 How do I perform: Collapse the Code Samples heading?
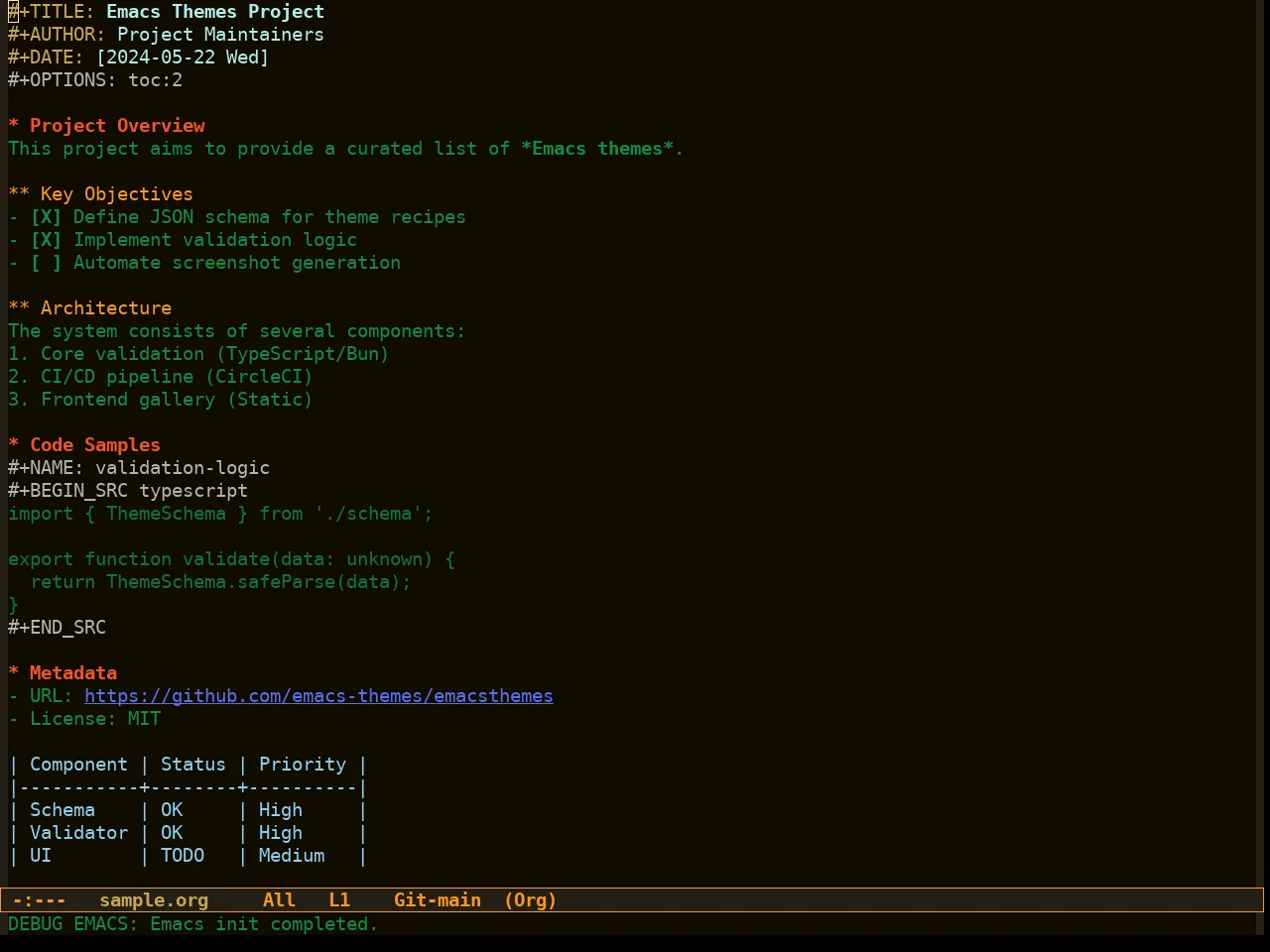[x=84, y=445]
